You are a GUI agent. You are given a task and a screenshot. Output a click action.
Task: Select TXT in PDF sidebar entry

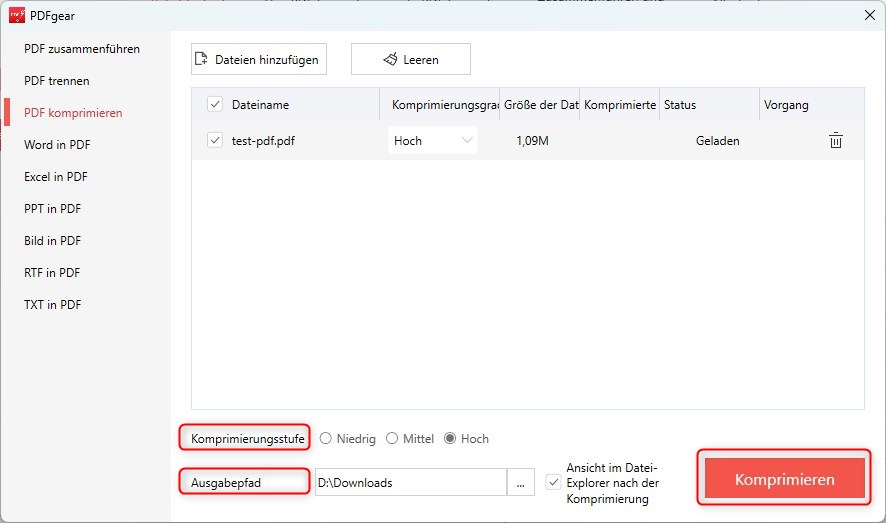[x=53, y=304]
